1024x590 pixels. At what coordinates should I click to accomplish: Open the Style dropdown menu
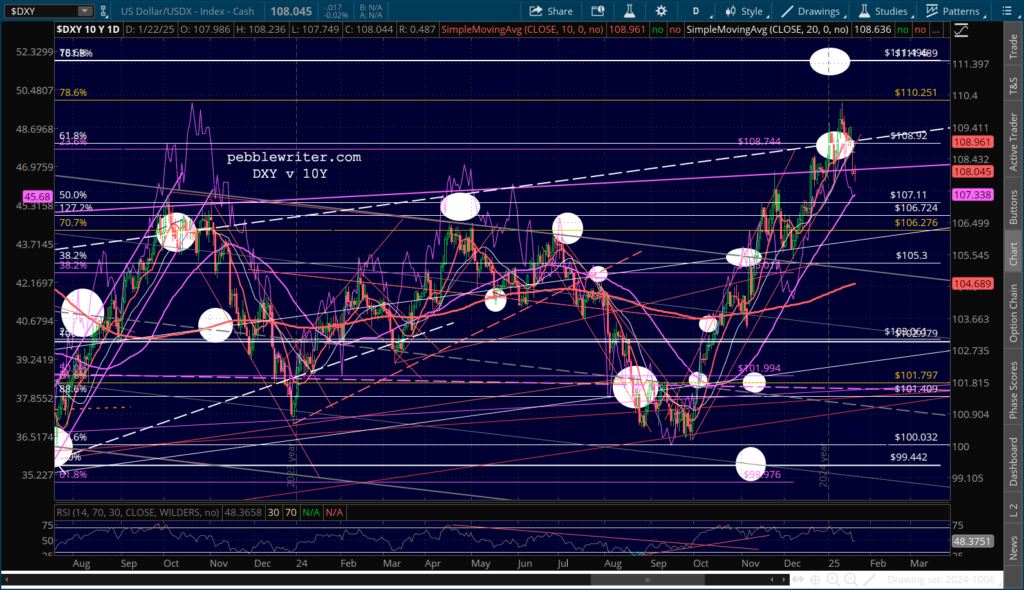(743, 11)
